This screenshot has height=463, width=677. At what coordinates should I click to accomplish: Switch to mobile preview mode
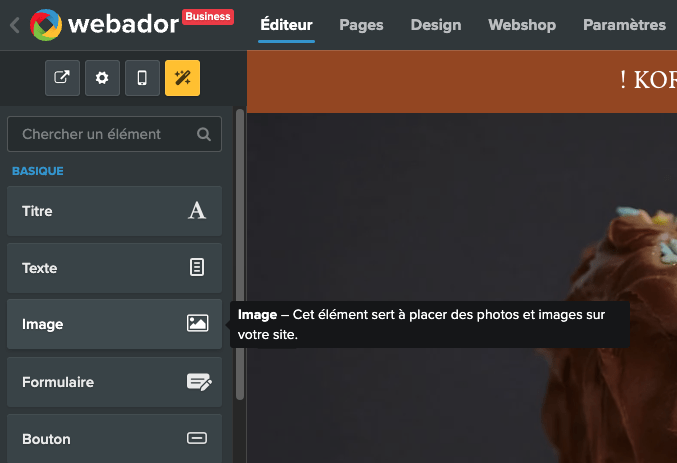click(142, 78)
